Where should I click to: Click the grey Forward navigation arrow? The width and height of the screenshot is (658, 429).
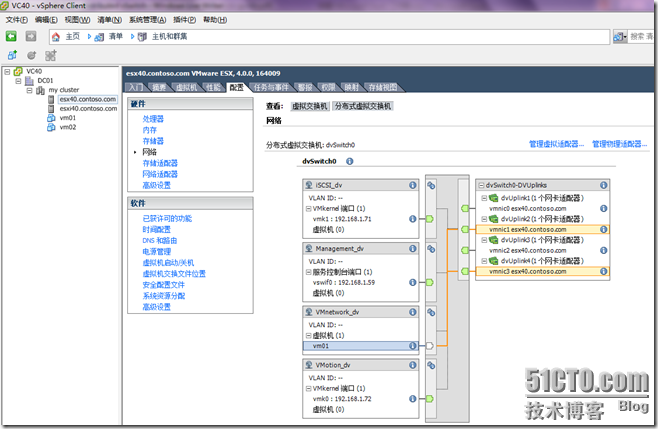[x=31, y=37]
